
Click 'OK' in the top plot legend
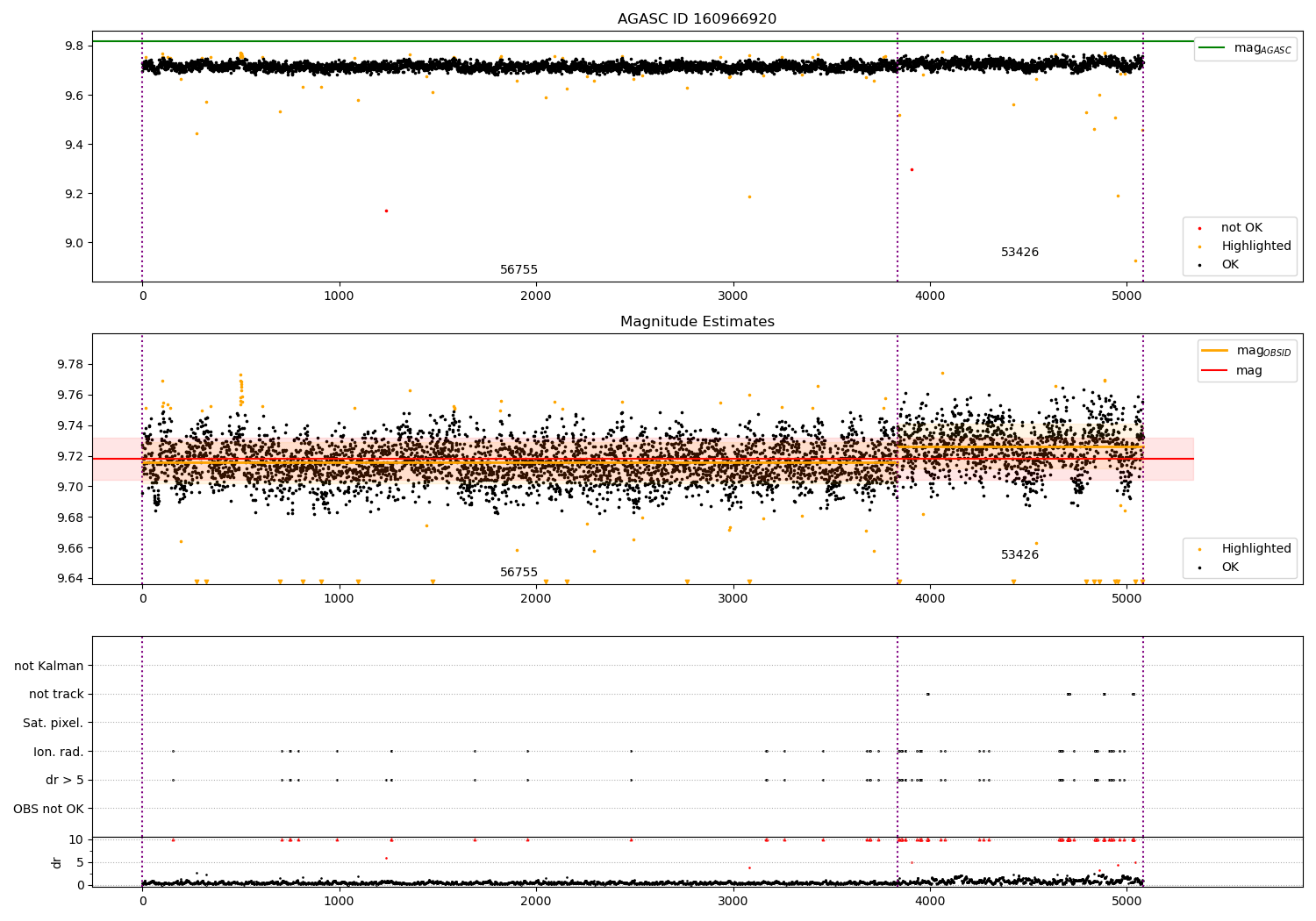click(1229, 264)
